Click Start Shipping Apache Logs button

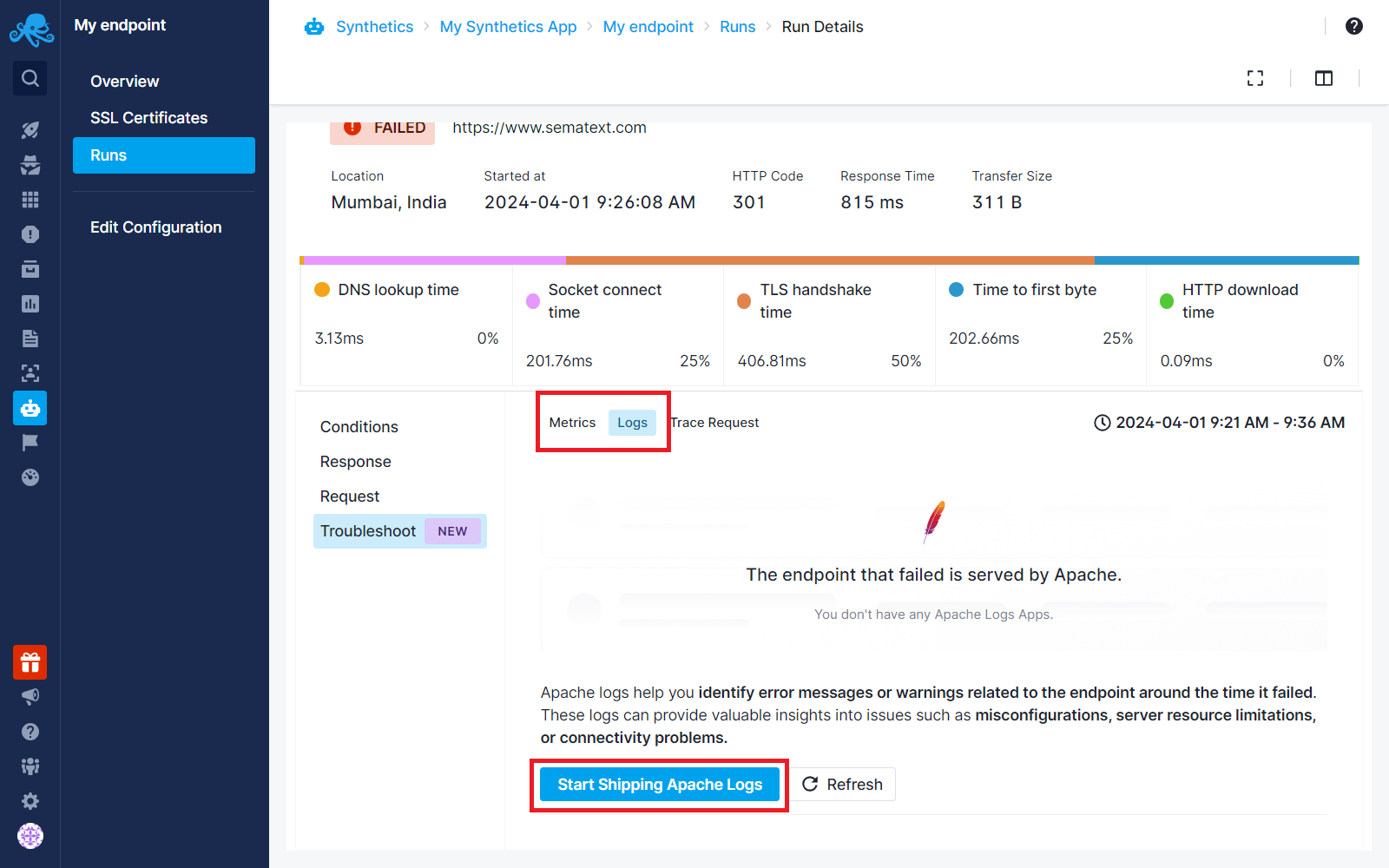(x=660, y=785)
